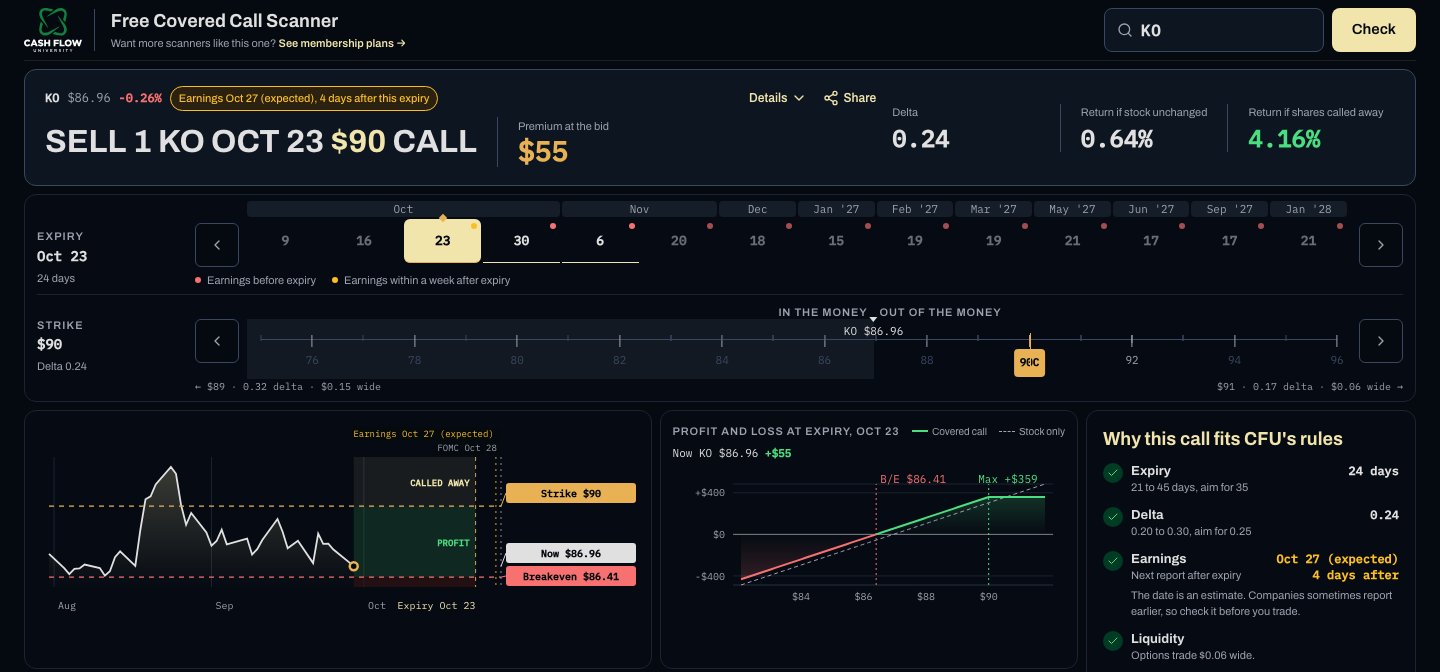This screenshot has height=672, width=1440.
Task: Select the Oct 9 expiry
Action: click(285, 241)
